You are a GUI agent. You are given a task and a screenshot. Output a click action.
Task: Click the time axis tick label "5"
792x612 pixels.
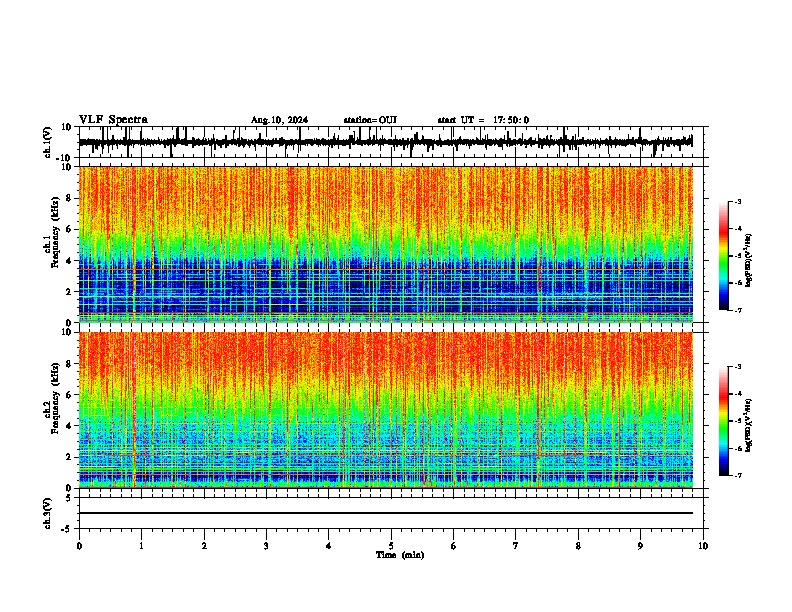(391, 546)
